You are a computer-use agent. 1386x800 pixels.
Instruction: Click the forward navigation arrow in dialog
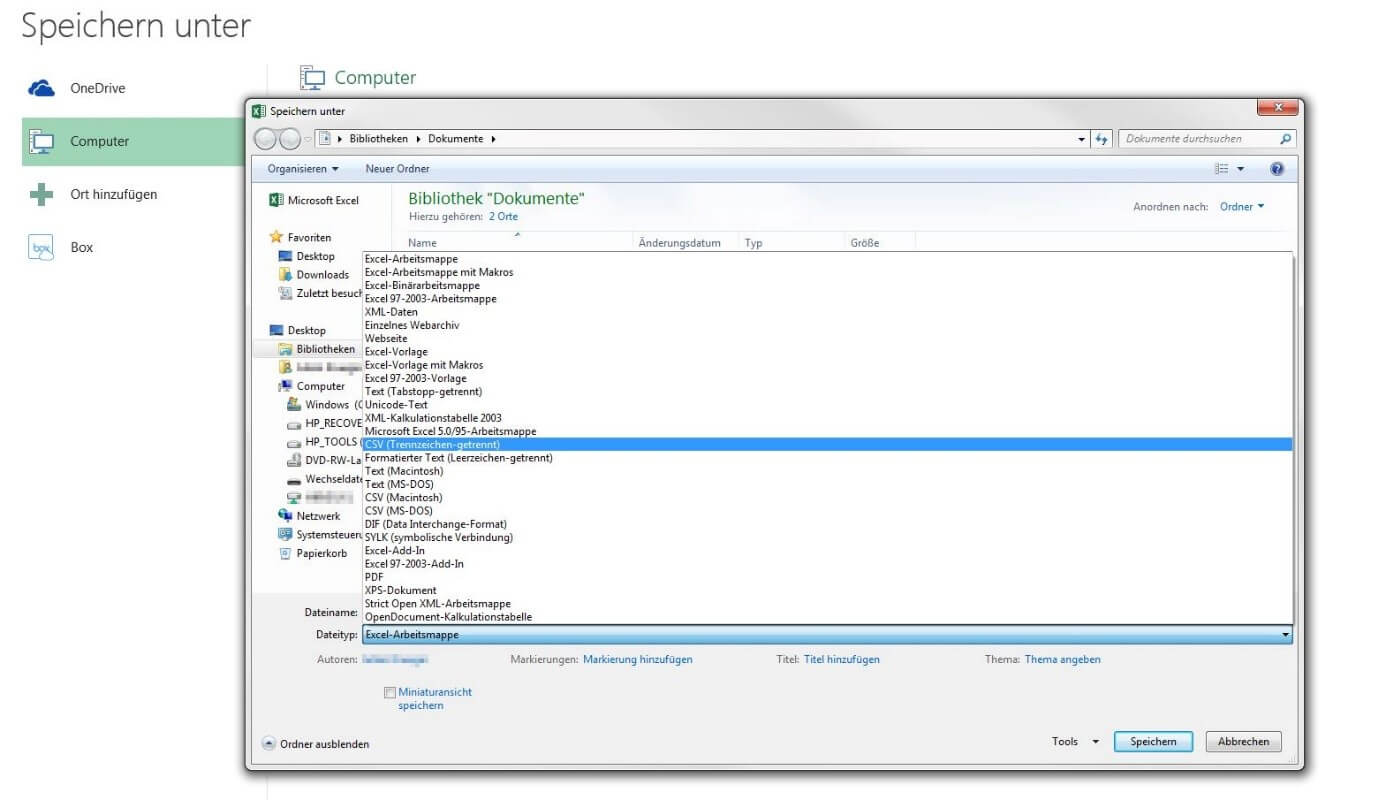pos(288,139)
